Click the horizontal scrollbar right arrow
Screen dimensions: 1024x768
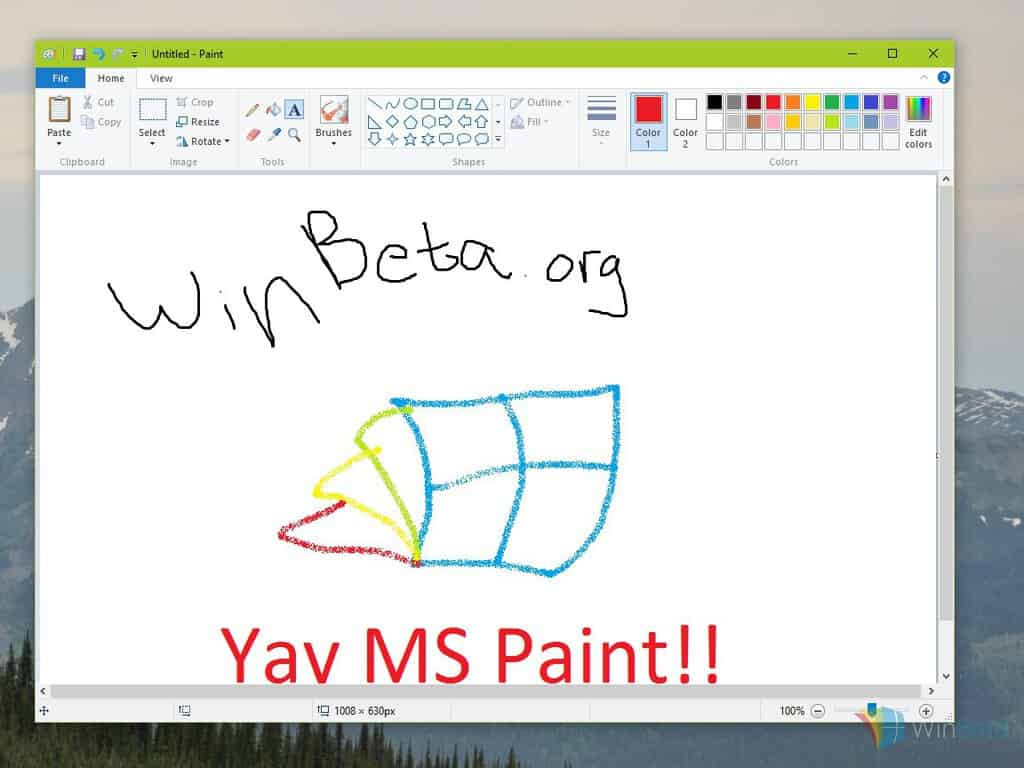click(x=931, y=691)
